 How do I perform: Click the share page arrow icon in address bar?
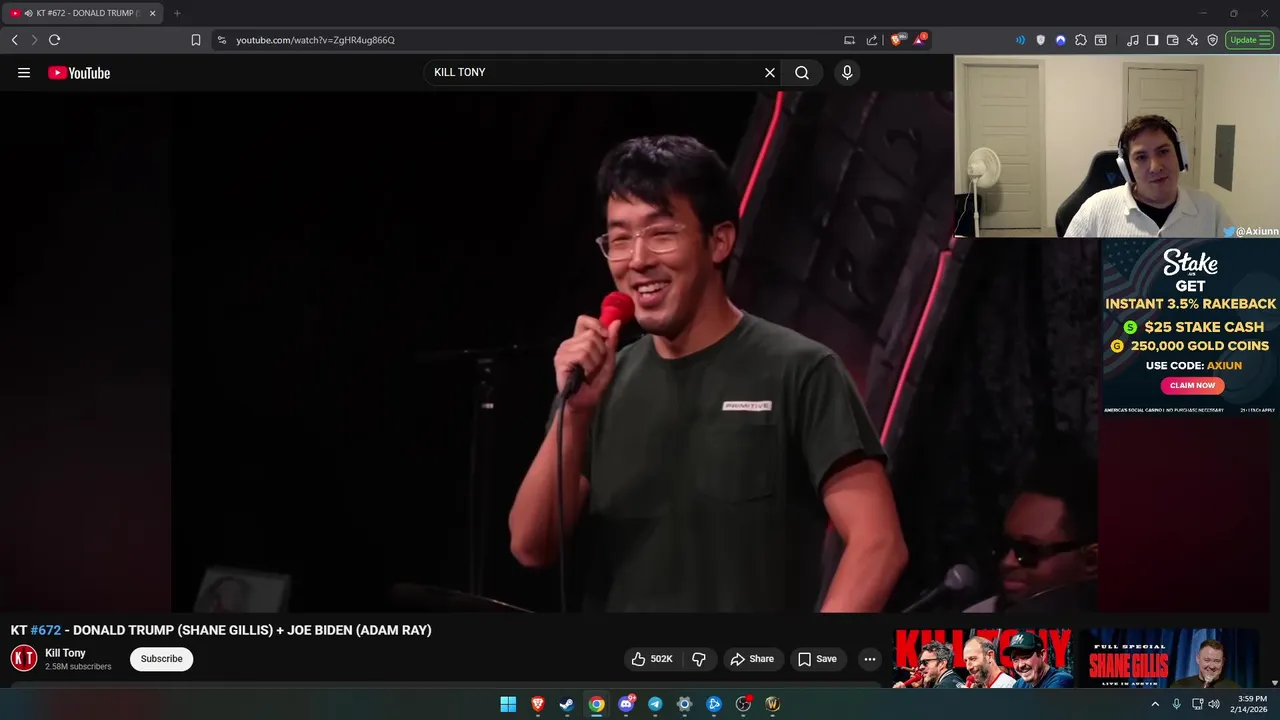[x=872, y=40]
